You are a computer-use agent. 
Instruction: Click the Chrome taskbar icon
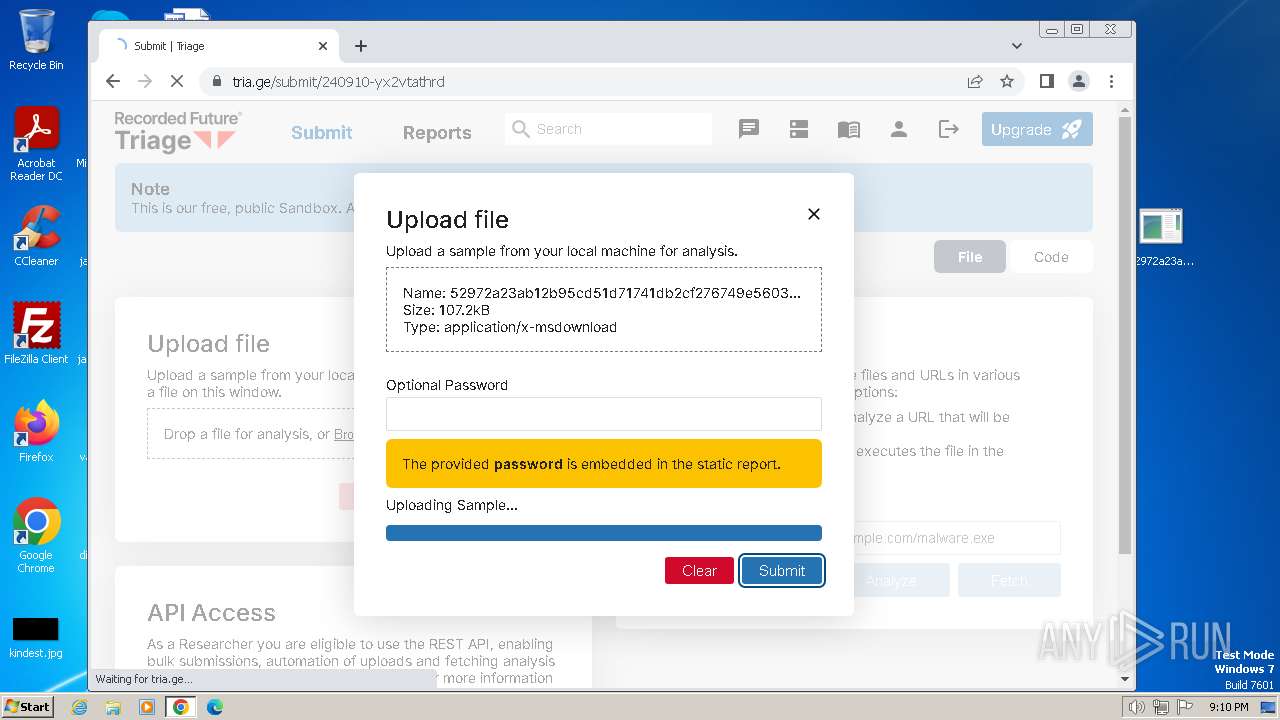click(181, 707)
